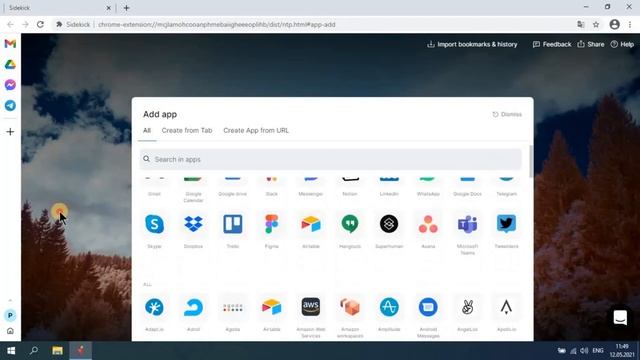This screenshot has height=360, width=640.
Task: Open a new browser tab
Action: tap(127, 8)
